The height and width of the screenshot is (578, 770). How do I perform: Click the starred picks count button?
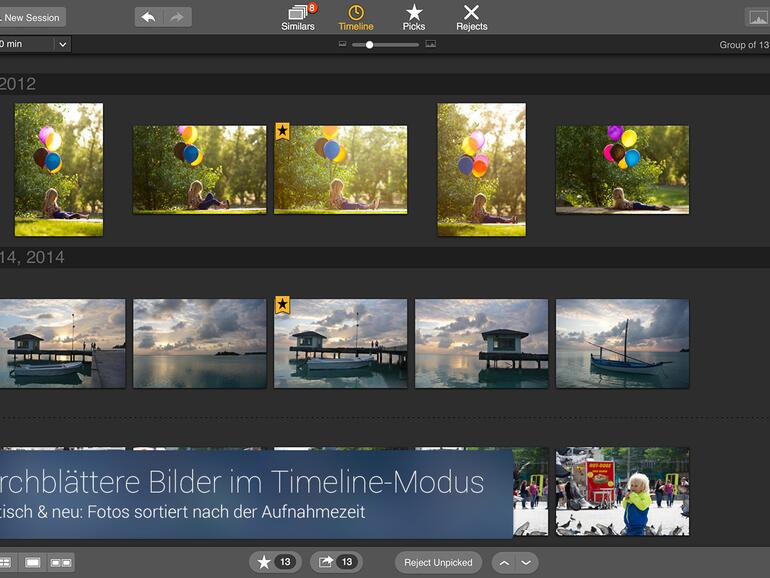pos(275,562)
